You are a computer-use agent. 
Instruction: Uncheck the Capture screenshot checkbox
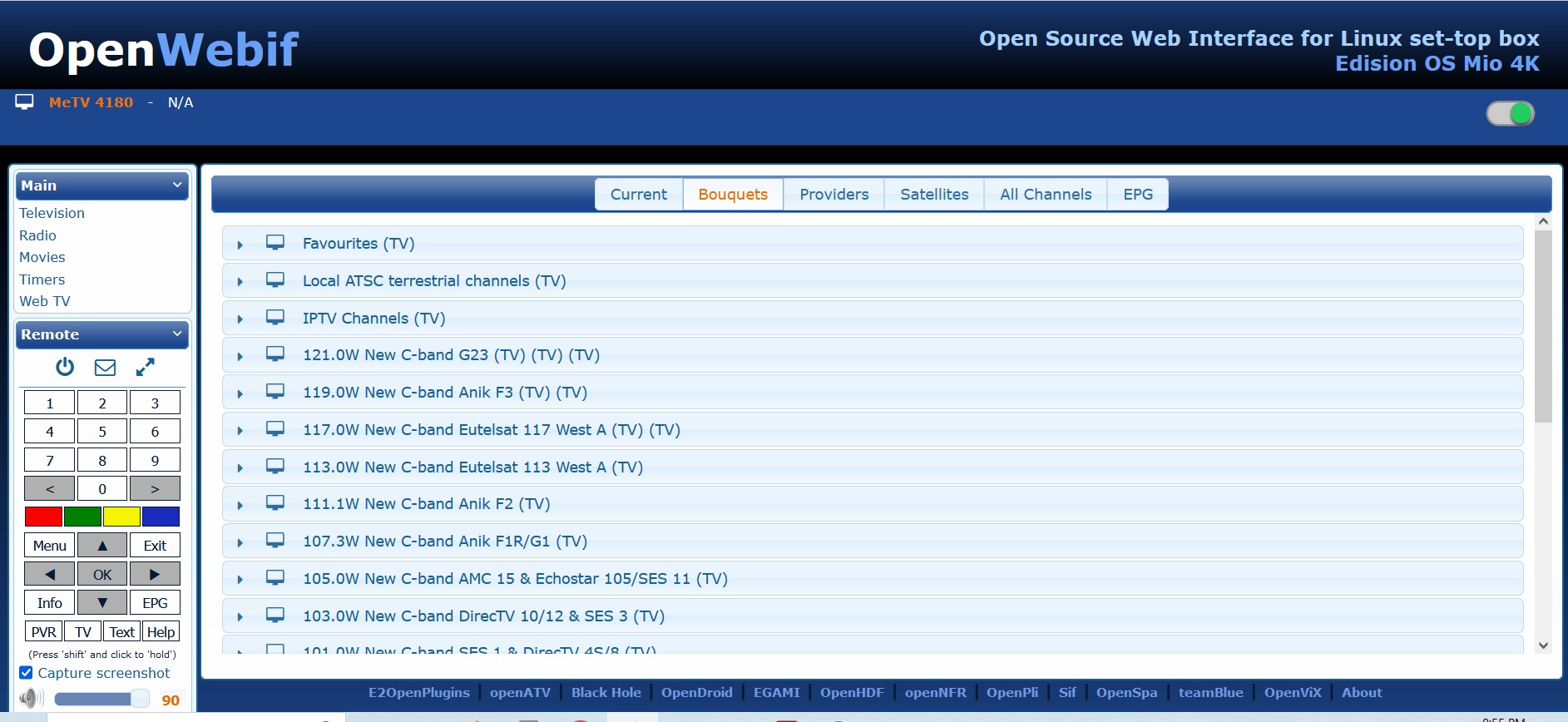(26, 673)
